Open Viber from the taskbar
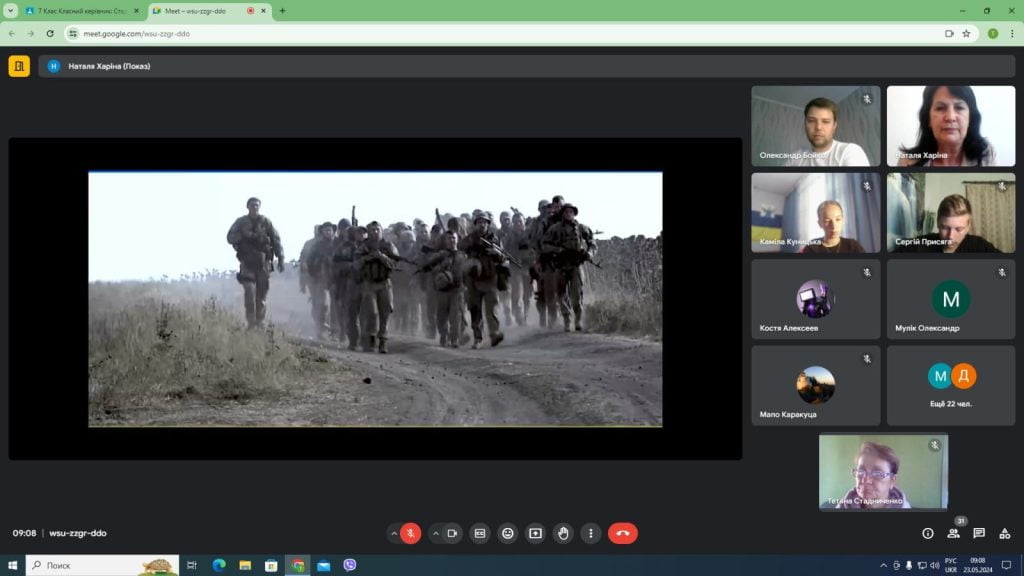The width and height of the screenshot is (1024, 576). point(350,566)
